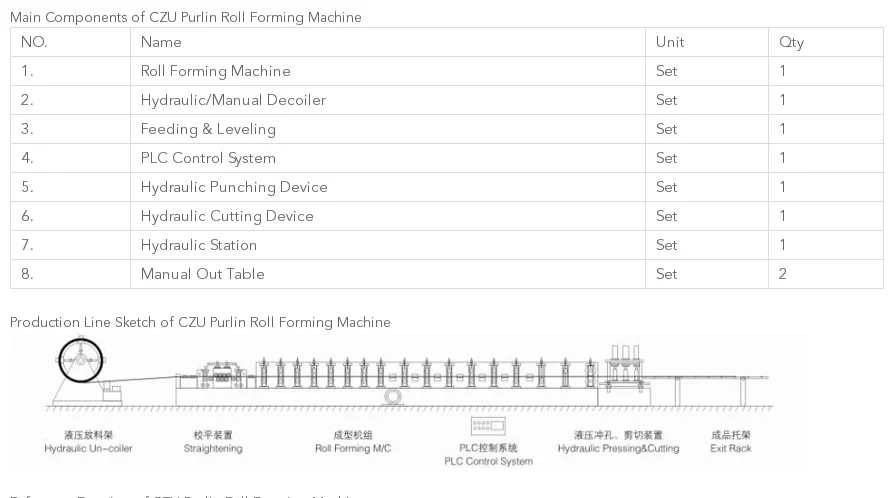Click the "Name" column header
Screen dimensions: 891x498
(x=161, y=42)
